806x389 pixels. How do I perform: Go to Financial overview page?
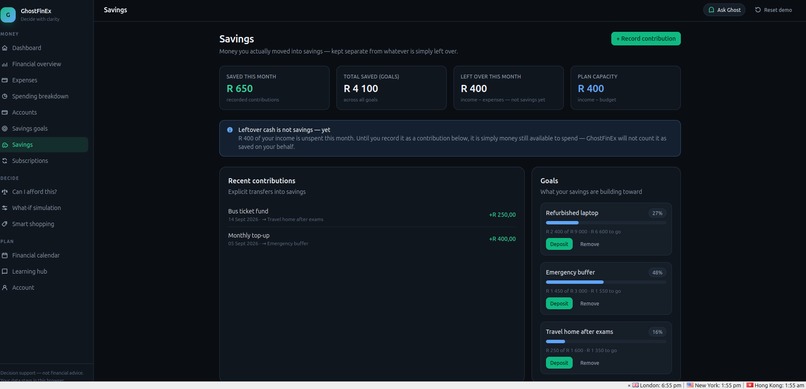tap(44, 64)
